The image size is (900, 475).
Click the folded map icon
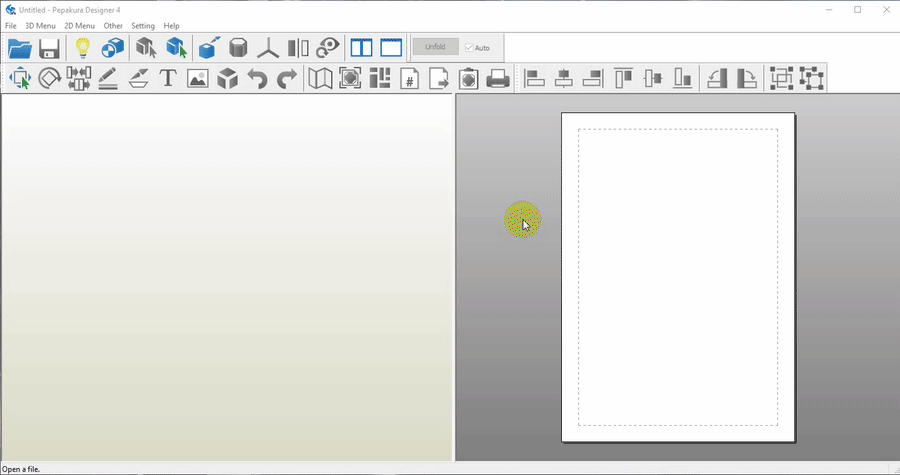(320, 78)
